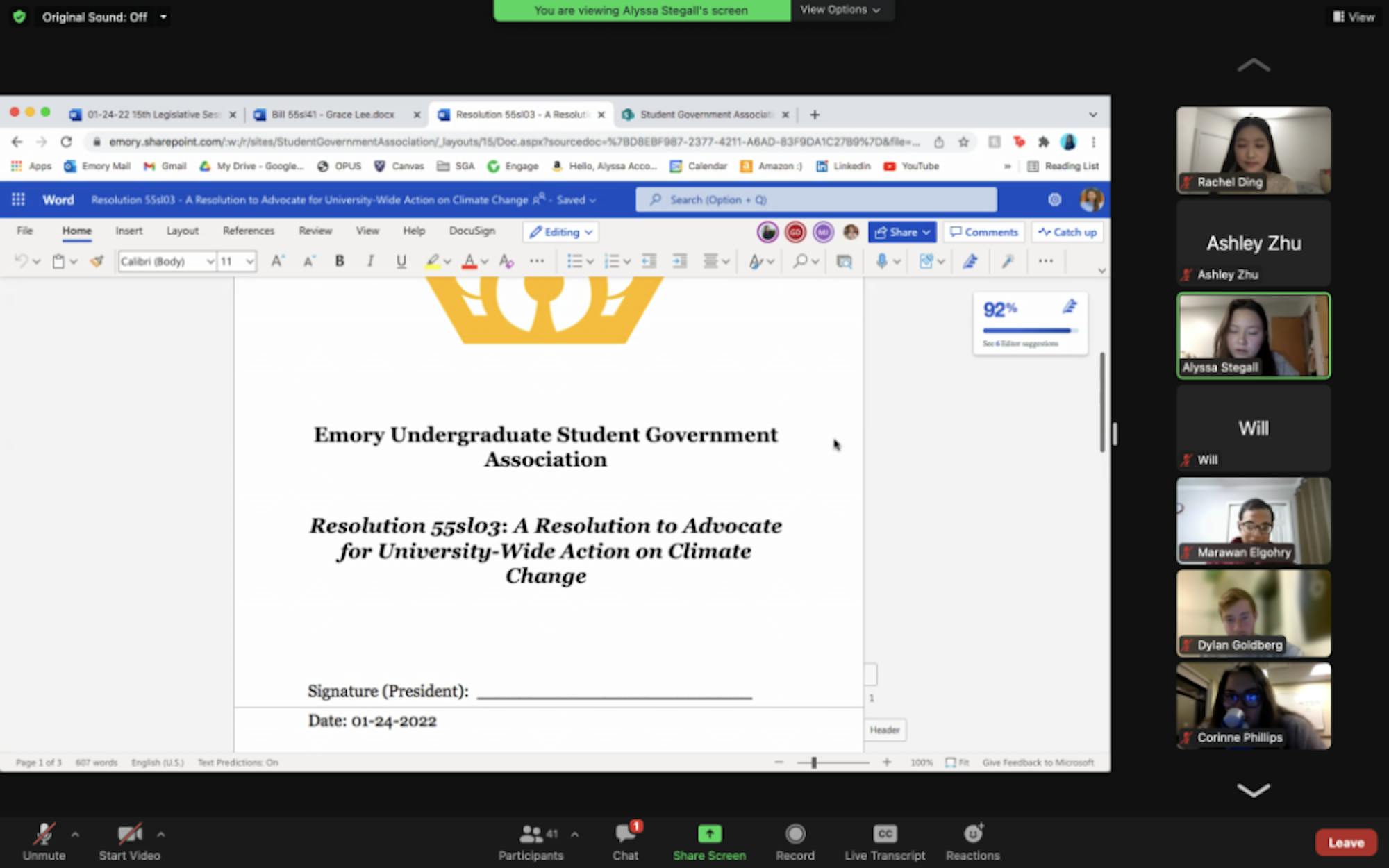Click the browser address bar URL

[x=514, y=142]
